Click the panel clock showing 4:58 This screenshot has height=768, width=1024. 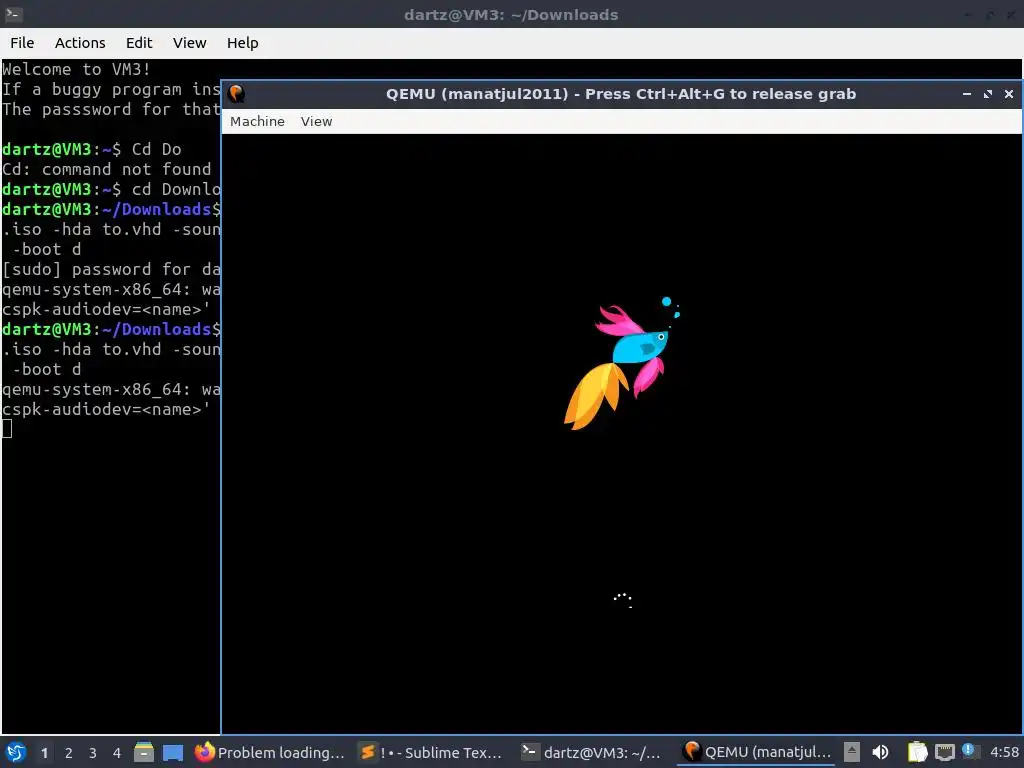coord(1004,752)
